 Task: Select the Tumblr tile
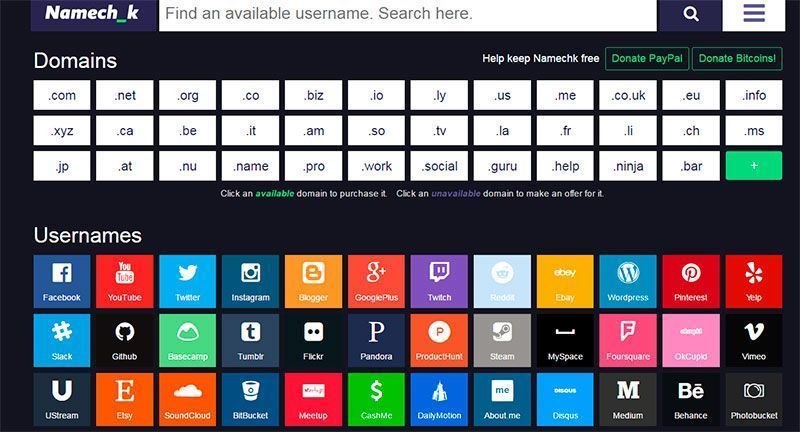(x=251, y=341)
